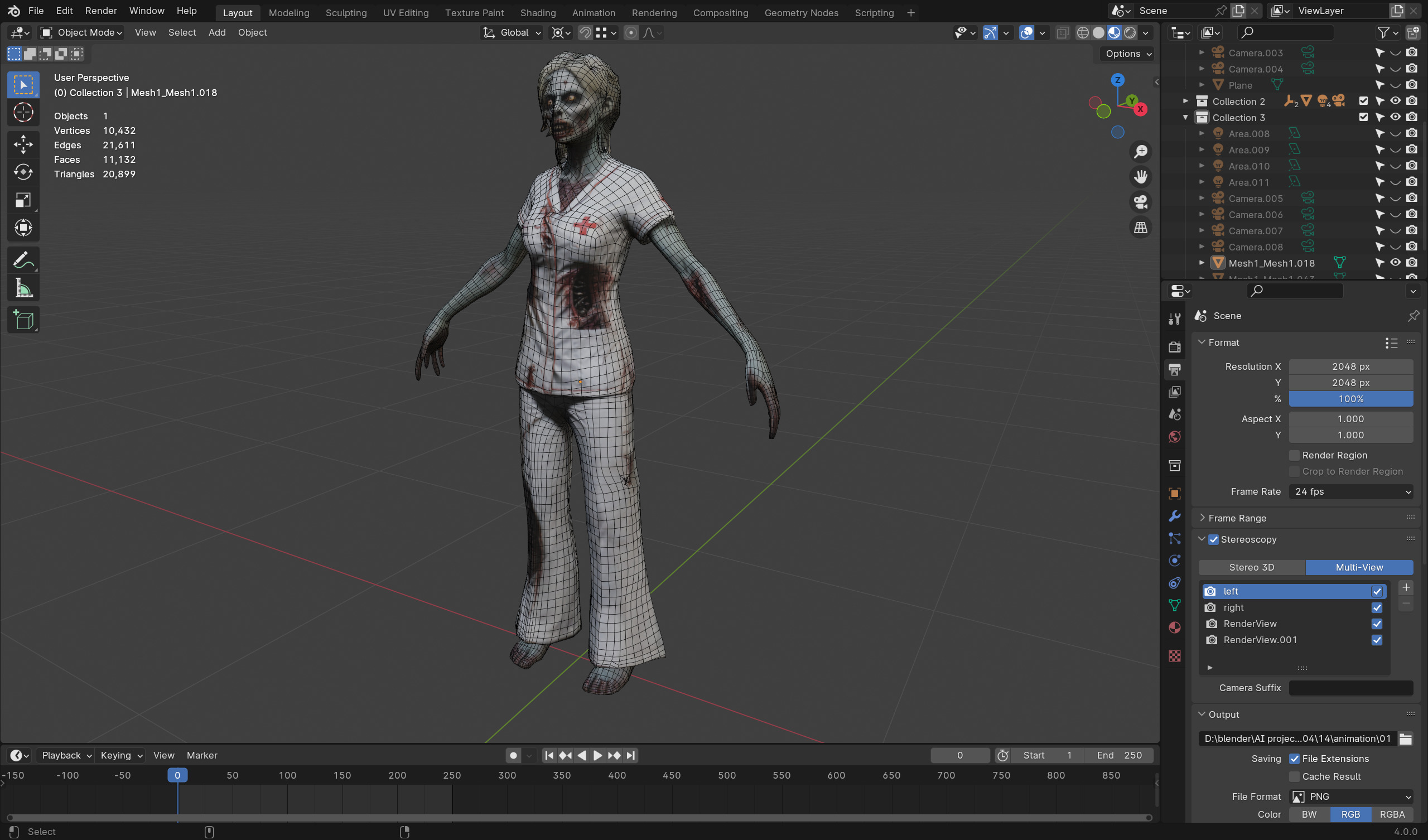Activate the Scale tool
1428x840 pixels.
tap(23, 200)
